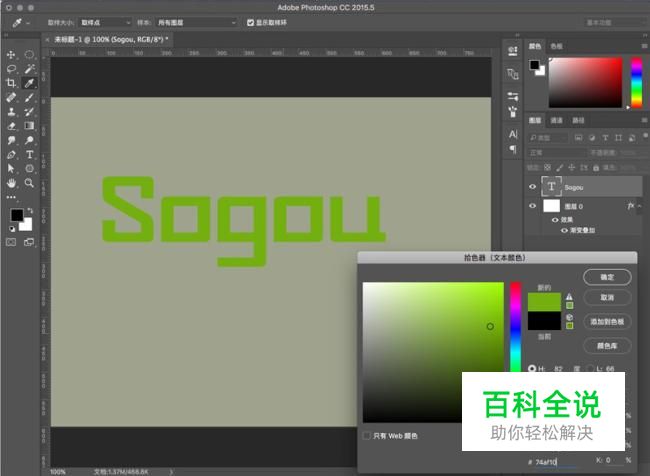The width and height of the screenshot is (650, 476).
Task: Select the Dodge tool
Action: [x=29, y=140]
